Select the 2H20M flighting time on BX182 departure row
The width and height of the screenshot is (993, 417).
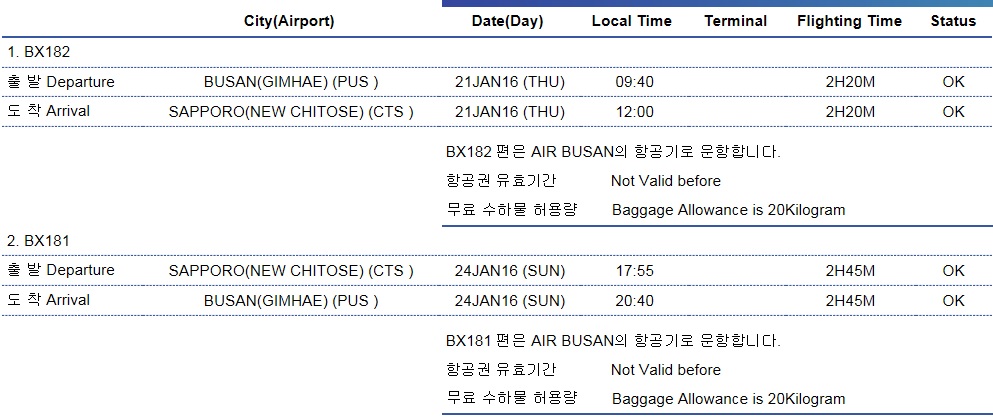pos(850,82)
